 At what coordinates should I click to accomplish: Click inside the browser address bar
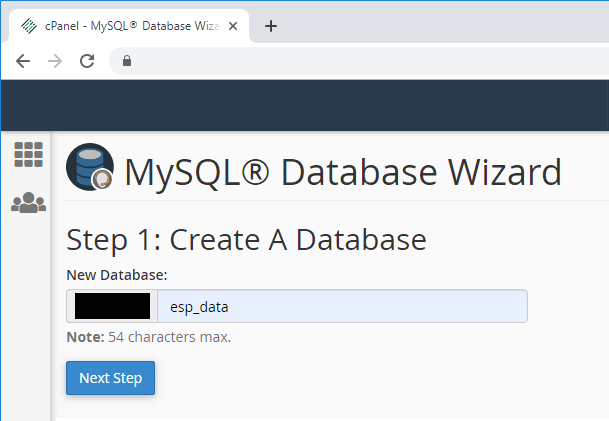[360, 61]
